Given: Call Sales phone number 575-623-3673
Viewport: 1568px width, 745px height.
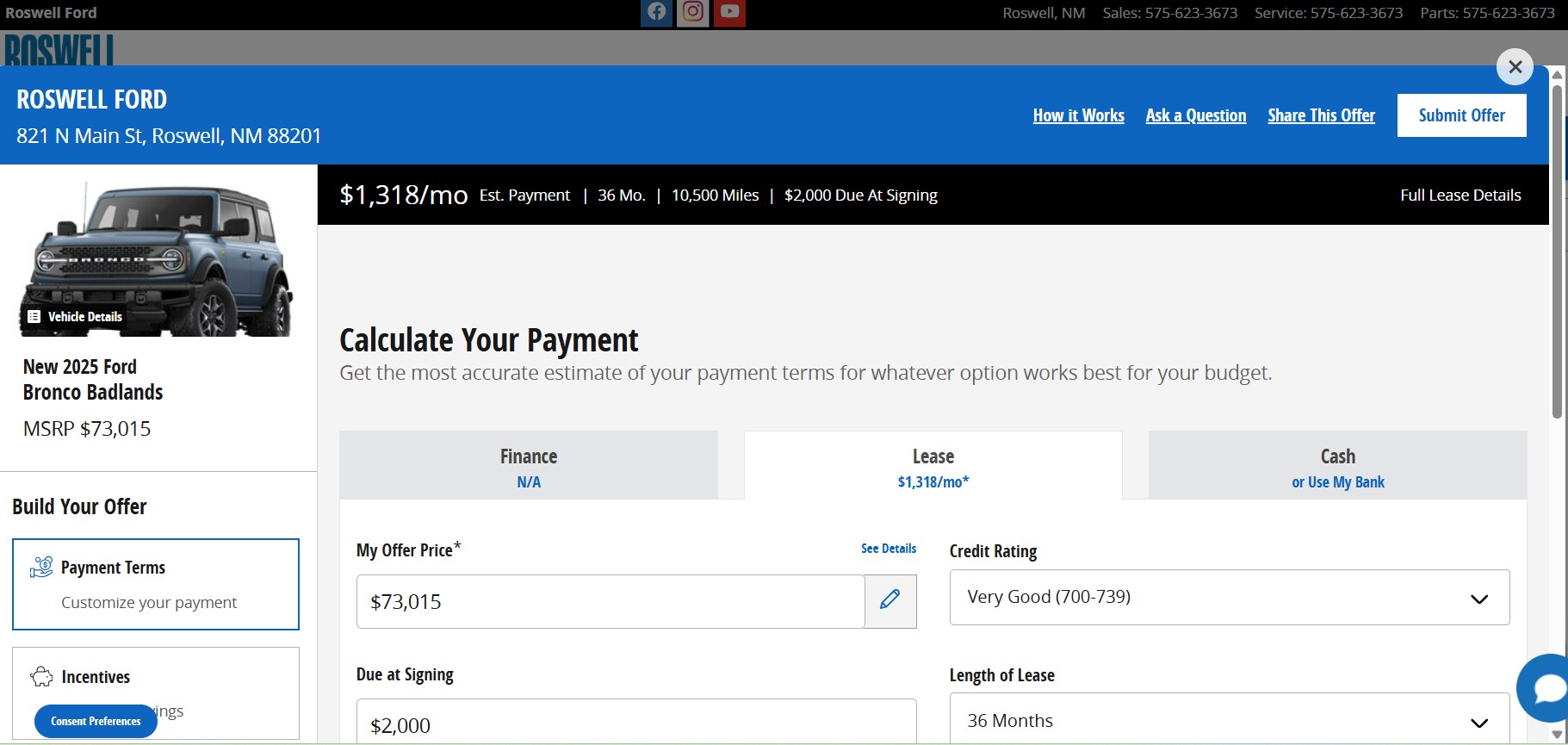Looking at the screenshot, I should 1170,13.
